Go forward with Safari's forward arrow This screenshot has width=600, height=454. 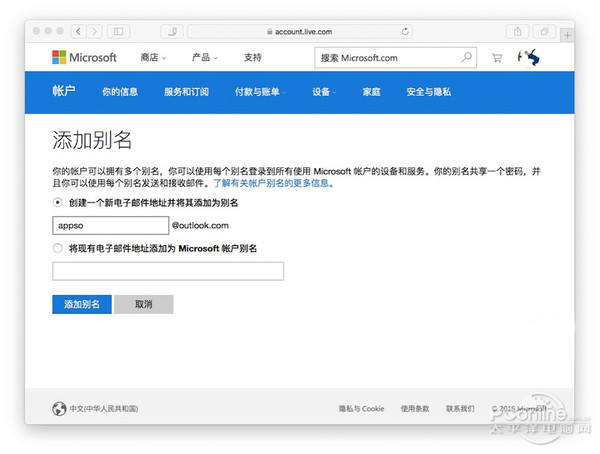[95, 31]
